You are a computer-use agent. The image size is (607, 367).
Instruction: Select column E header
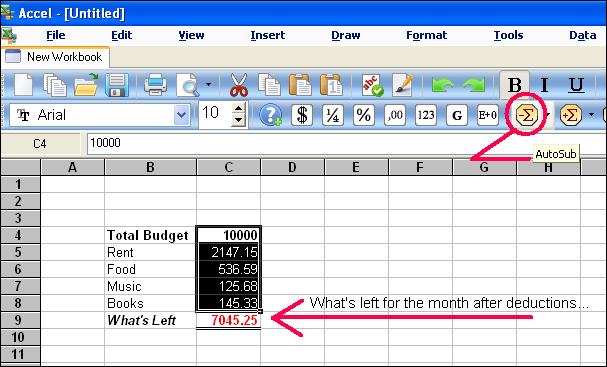tap(356, 168)
